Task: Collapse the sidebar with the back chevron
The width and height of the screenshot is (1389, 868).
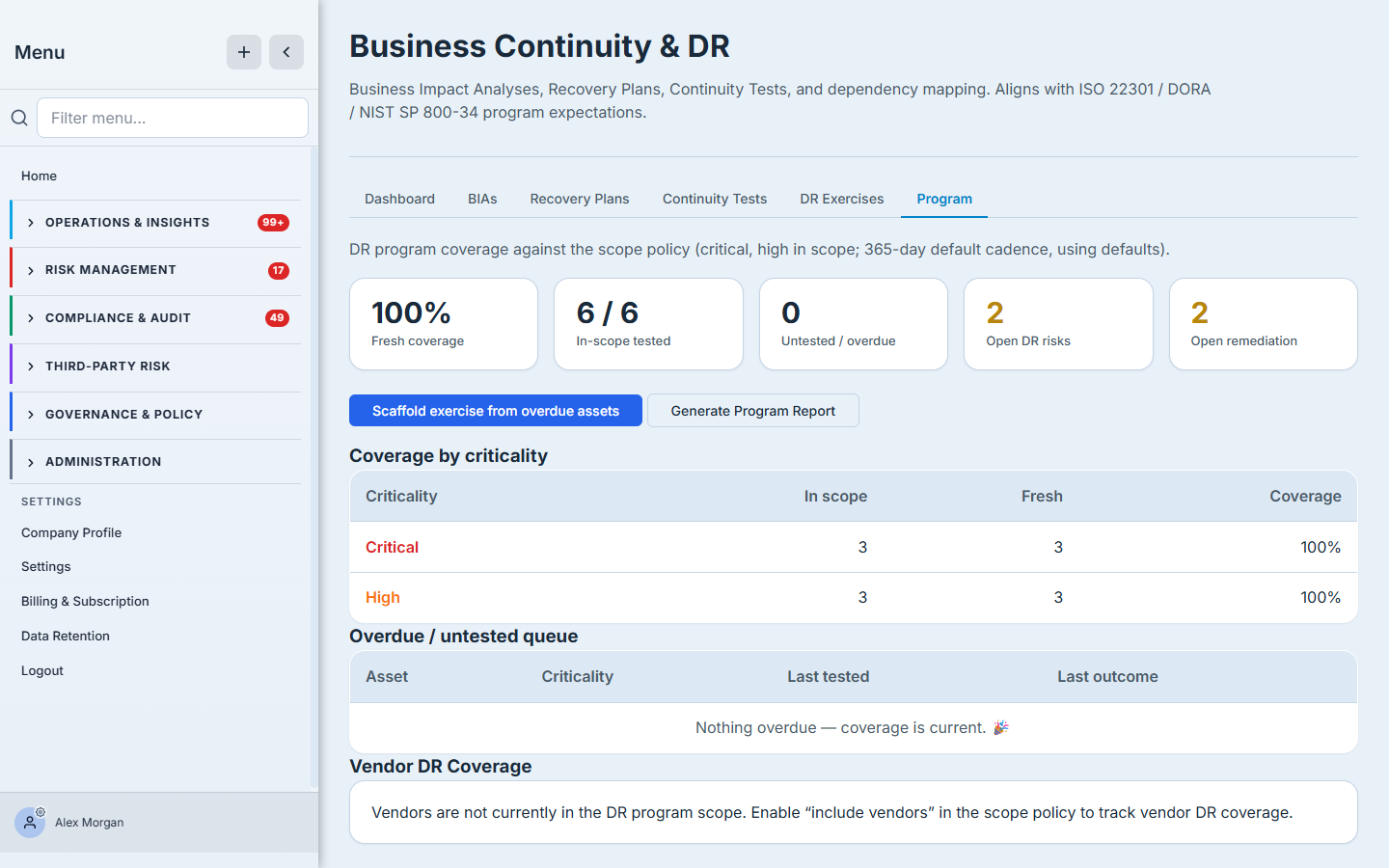Action: click(x=286, y=52)
